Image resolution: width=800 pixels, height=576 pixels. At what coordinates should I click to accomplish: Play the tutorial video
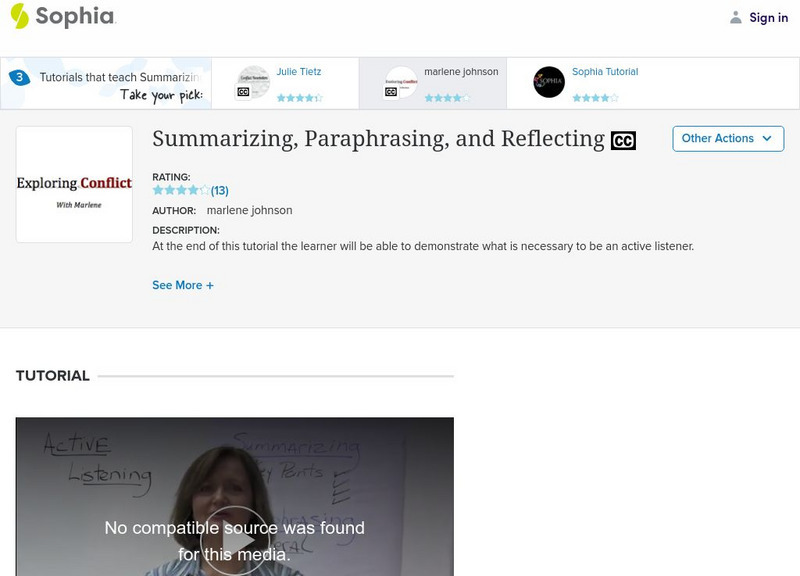point(235,540)
